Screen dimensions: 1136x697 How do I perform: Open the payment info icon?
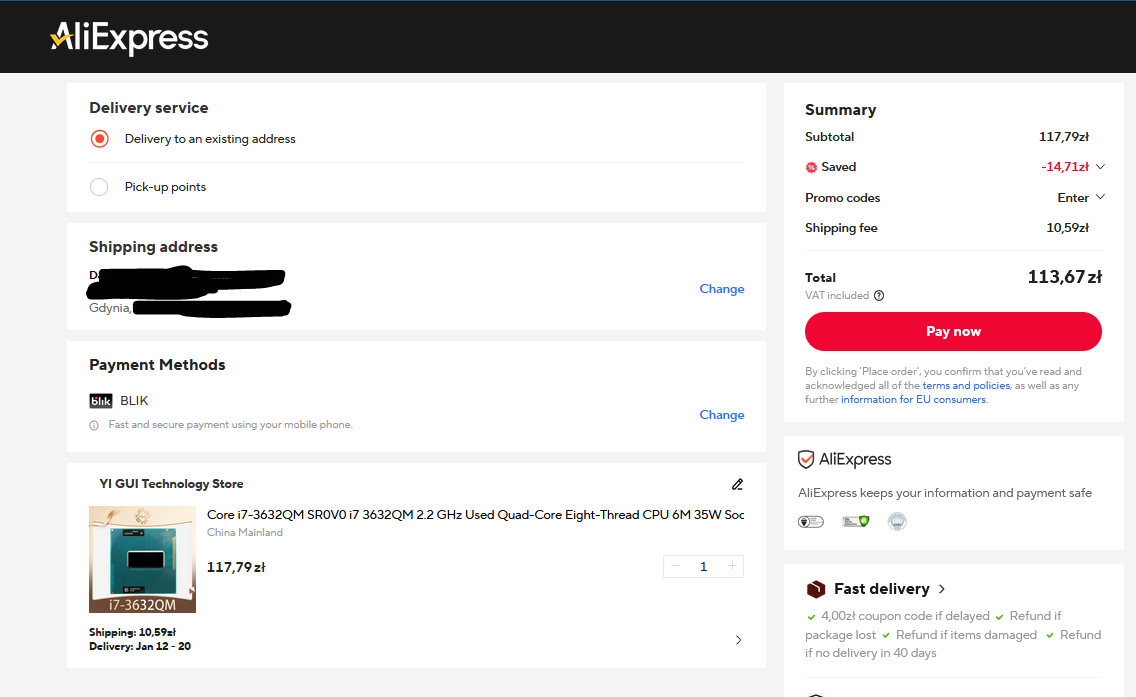click(94, 425)
